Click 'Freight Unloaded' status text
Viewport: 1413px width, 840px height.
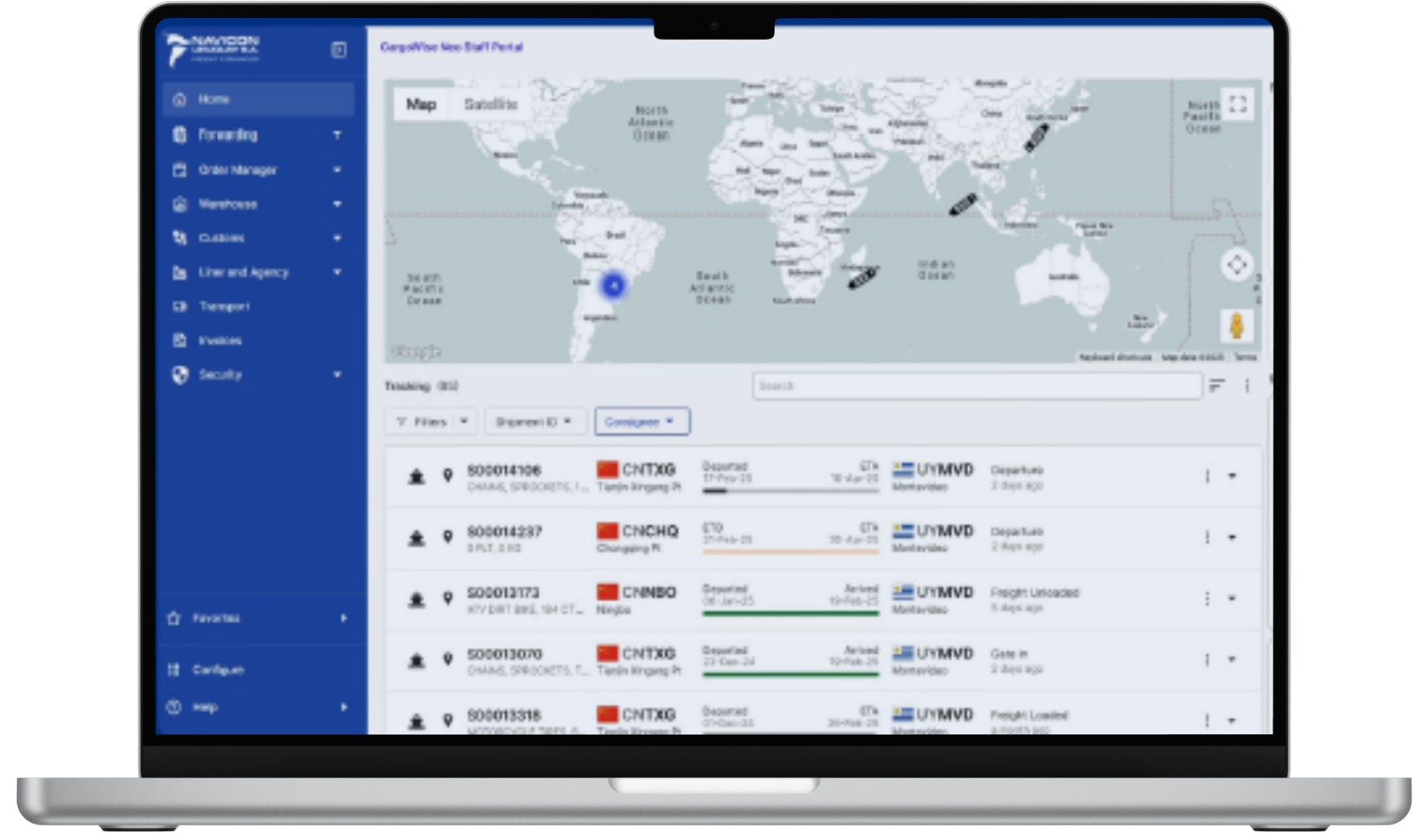point(1034,593)
